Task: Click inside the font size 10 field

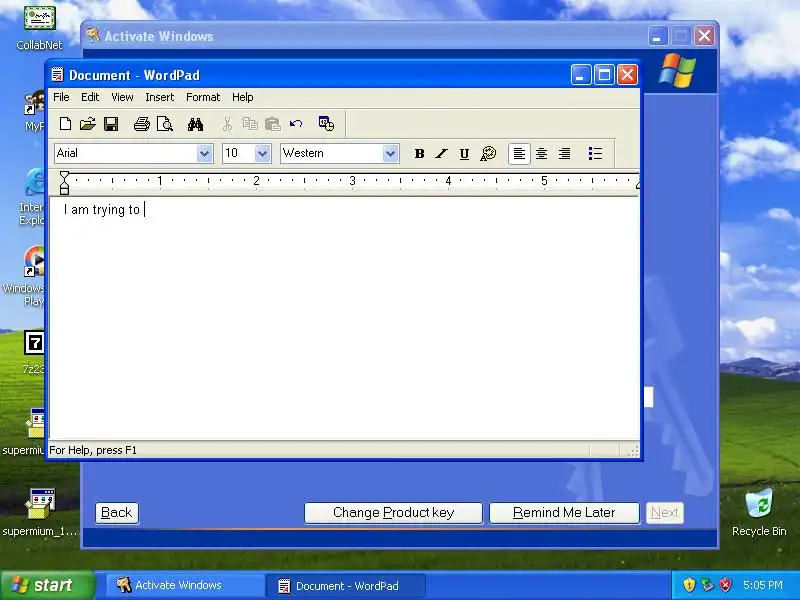Action: pos(238,154)
